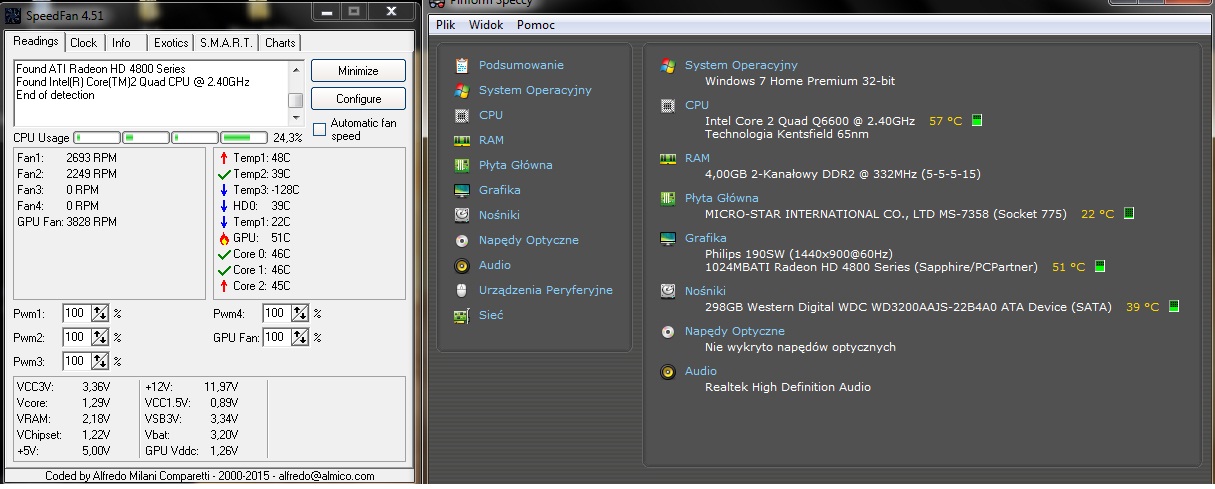1215x489 pixels.
Task: Click the GPU Fan 3828 RPM reading
Action: [67, 222]
